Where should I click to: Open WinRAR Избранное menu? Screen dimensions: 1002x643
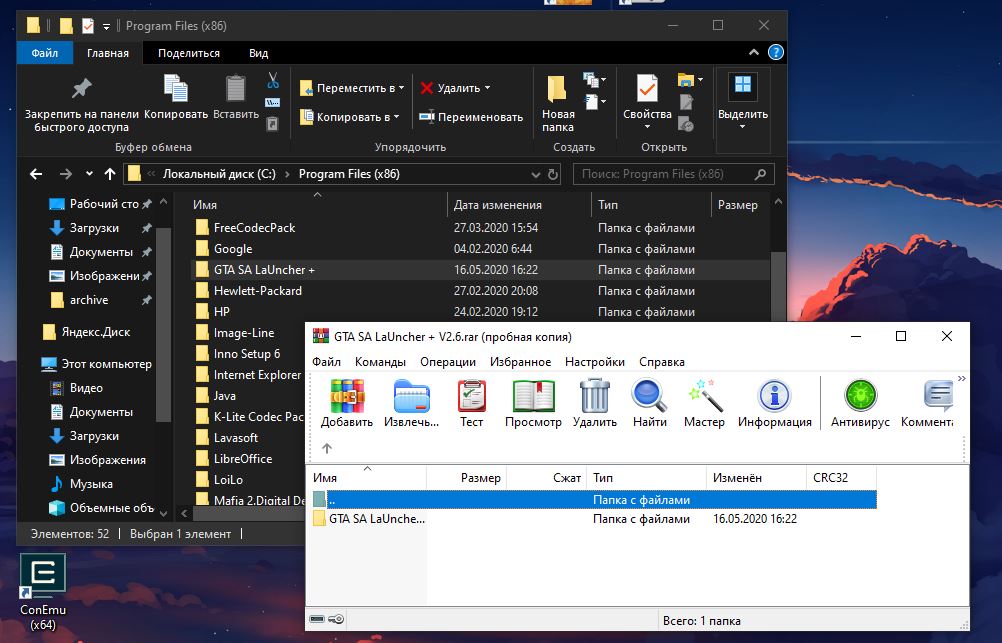[520, 362]
